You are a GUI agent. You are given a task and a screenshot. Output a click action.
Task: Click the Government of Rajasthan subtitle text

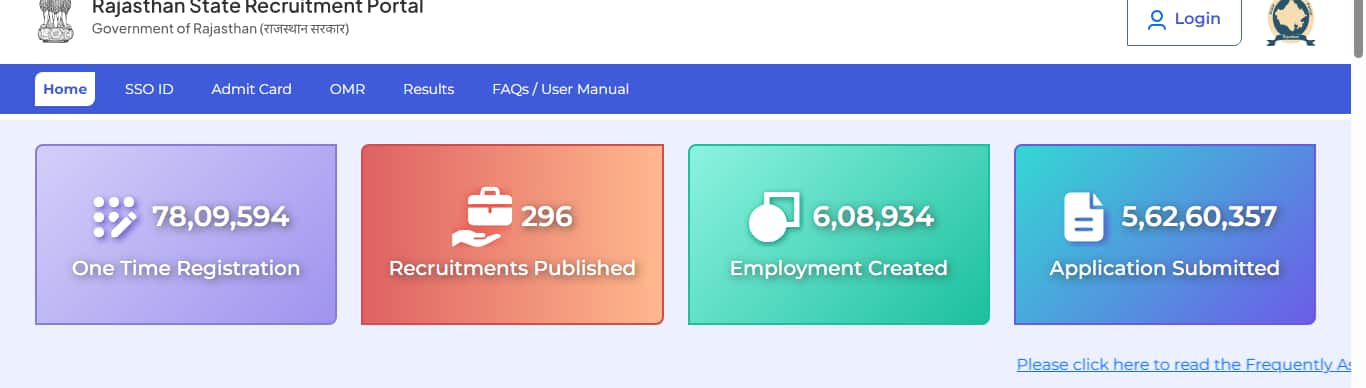pos(220,28)
